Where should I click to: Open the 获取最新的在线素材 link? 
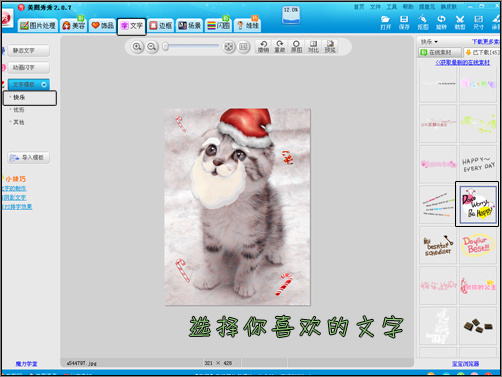pyautogui.click(x=462, y=63)
